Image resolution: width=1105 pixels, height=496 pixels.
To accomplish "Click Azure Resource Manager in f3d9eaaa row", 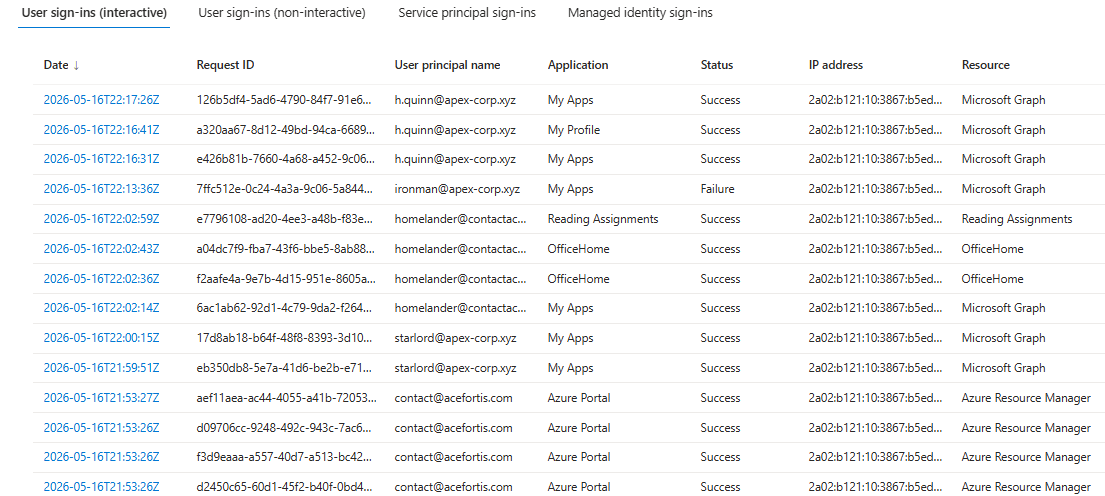I will 1026,457.
